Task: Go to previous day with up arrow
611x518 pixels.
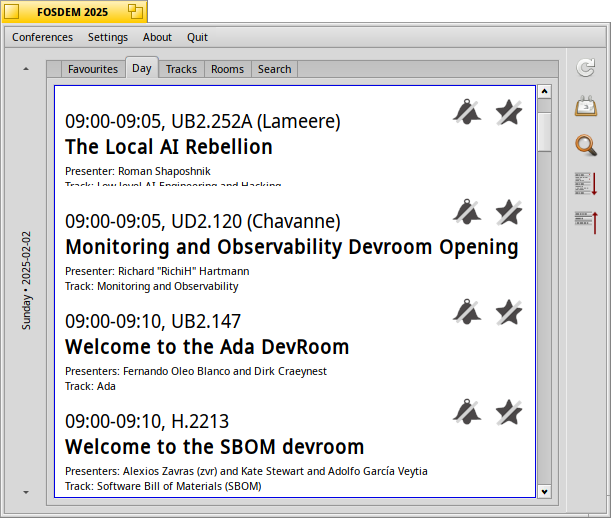Action: 26,69
